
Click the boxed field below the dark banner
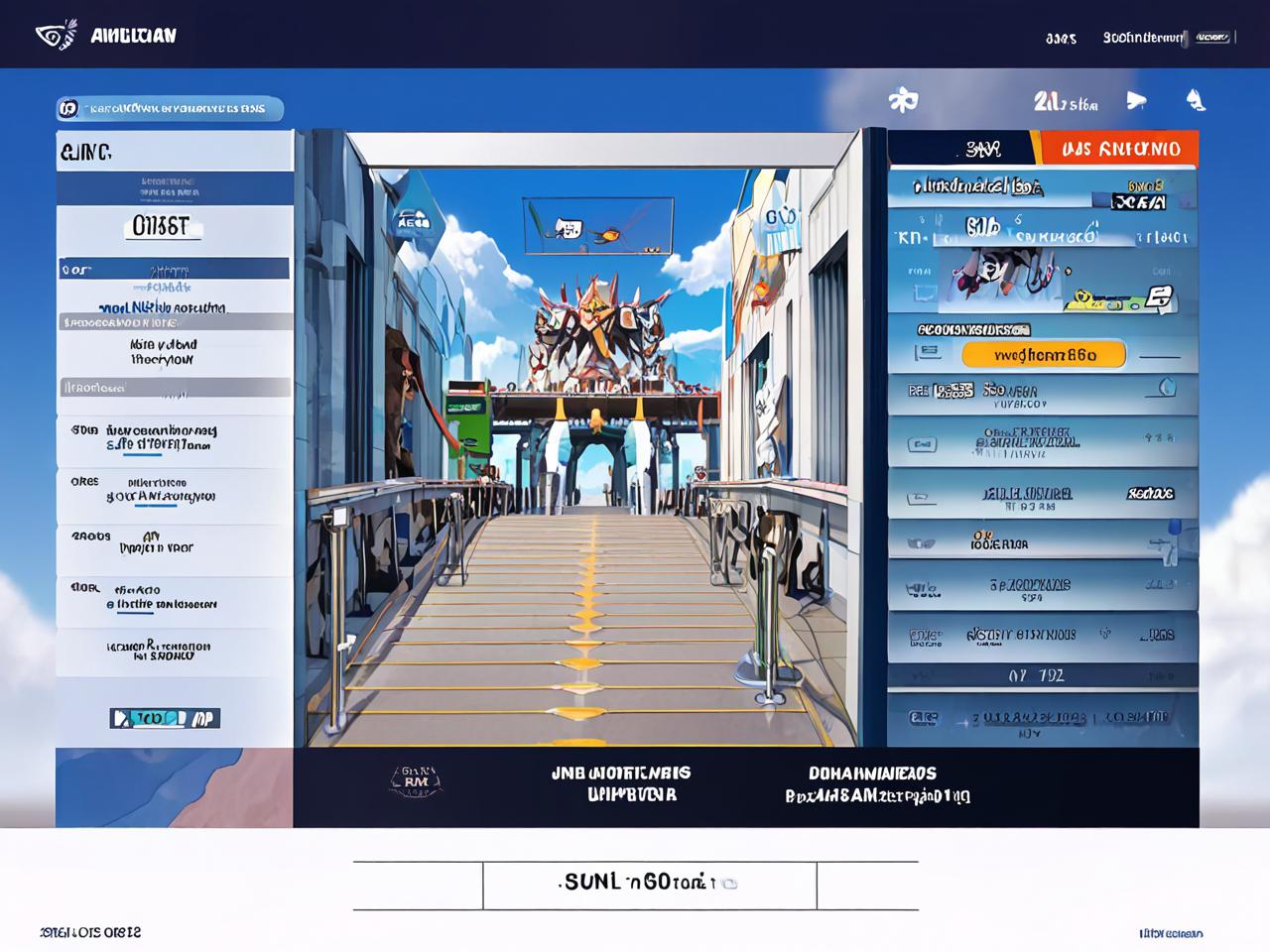650,885
